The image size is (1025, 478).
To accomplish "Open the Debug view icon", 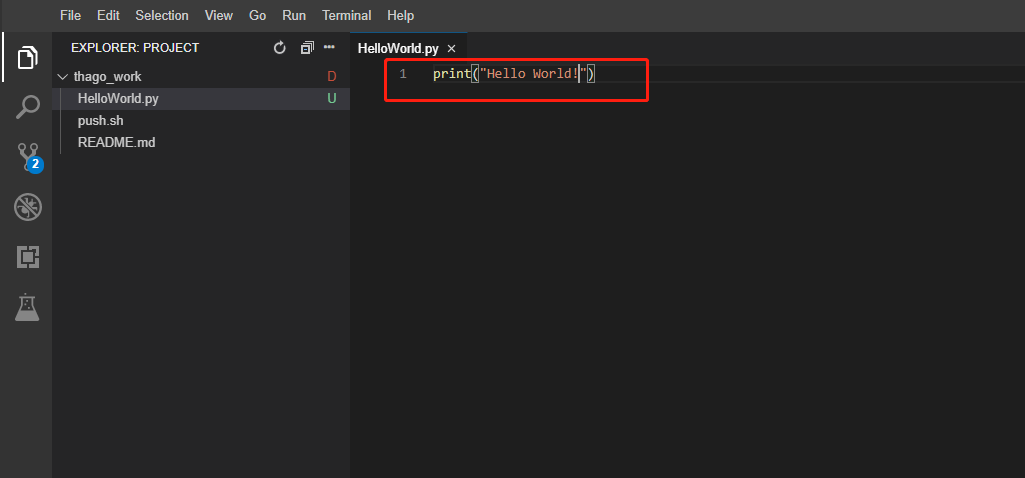I will (27, 207).
